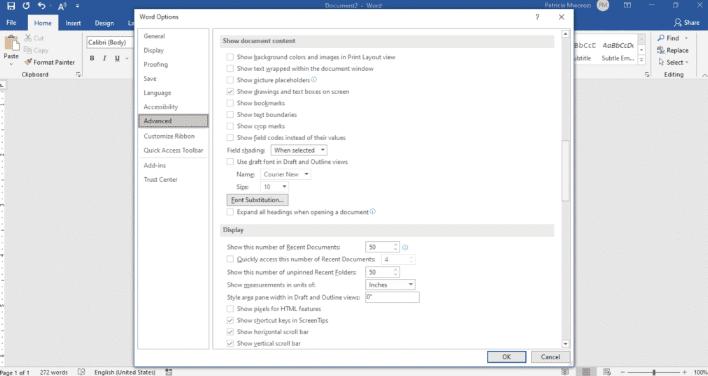Toggle the Italic formatting button
Viewport: 708px width, 376px height.
click(x=104, y=58)
